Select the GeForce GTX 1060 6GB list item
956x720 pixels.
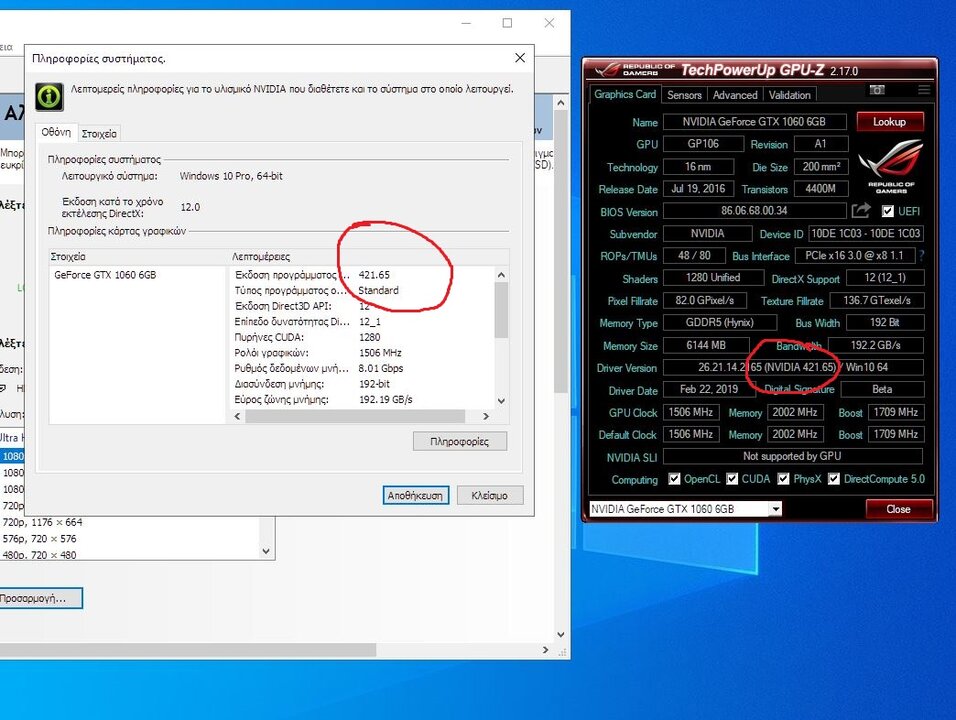[x=105, y=275]
